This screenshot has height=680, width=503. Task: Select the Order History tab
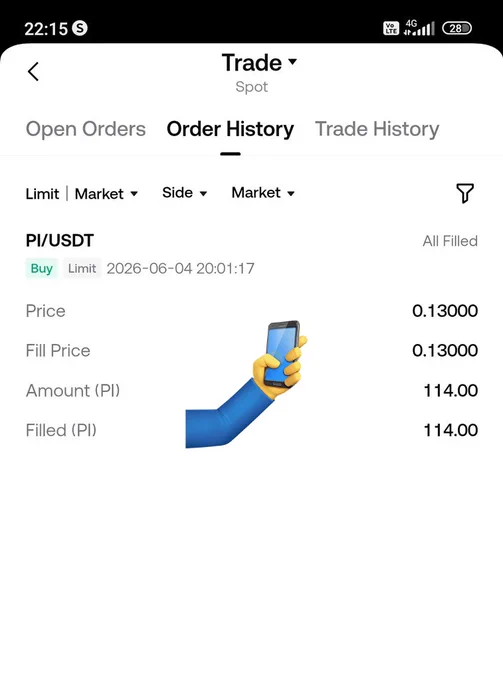230,129
